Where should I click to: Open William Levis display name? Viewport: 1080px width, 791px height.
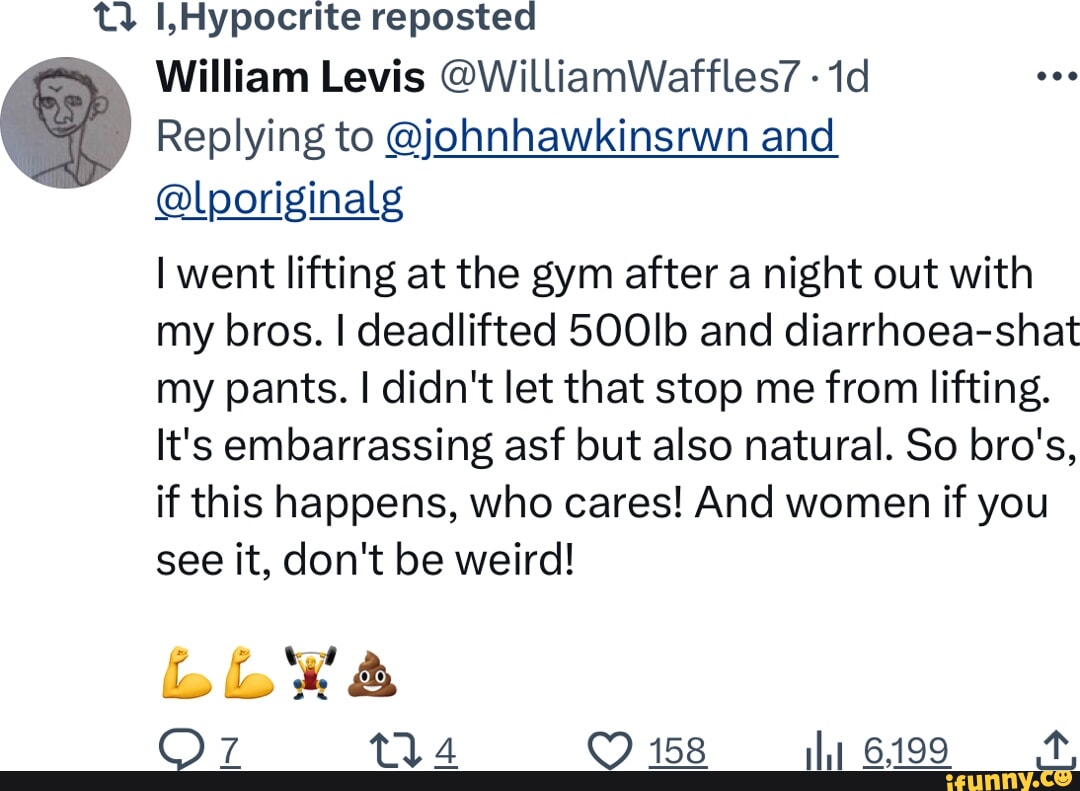[291, 78]
